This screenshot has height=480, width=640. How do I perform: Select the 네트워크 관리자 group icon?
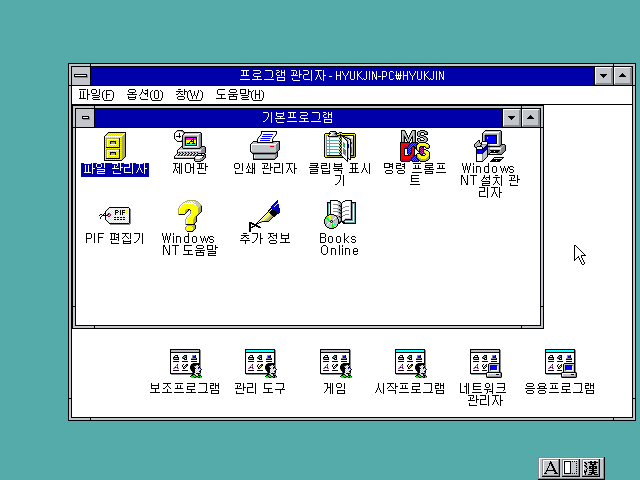click(485, 363)
